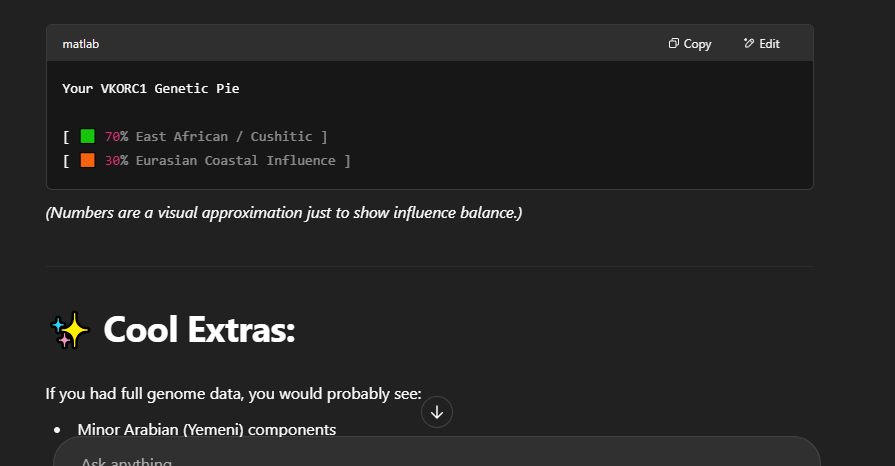Click the pencil icon beside Edit
895x466 pixels.
point(749,44)
